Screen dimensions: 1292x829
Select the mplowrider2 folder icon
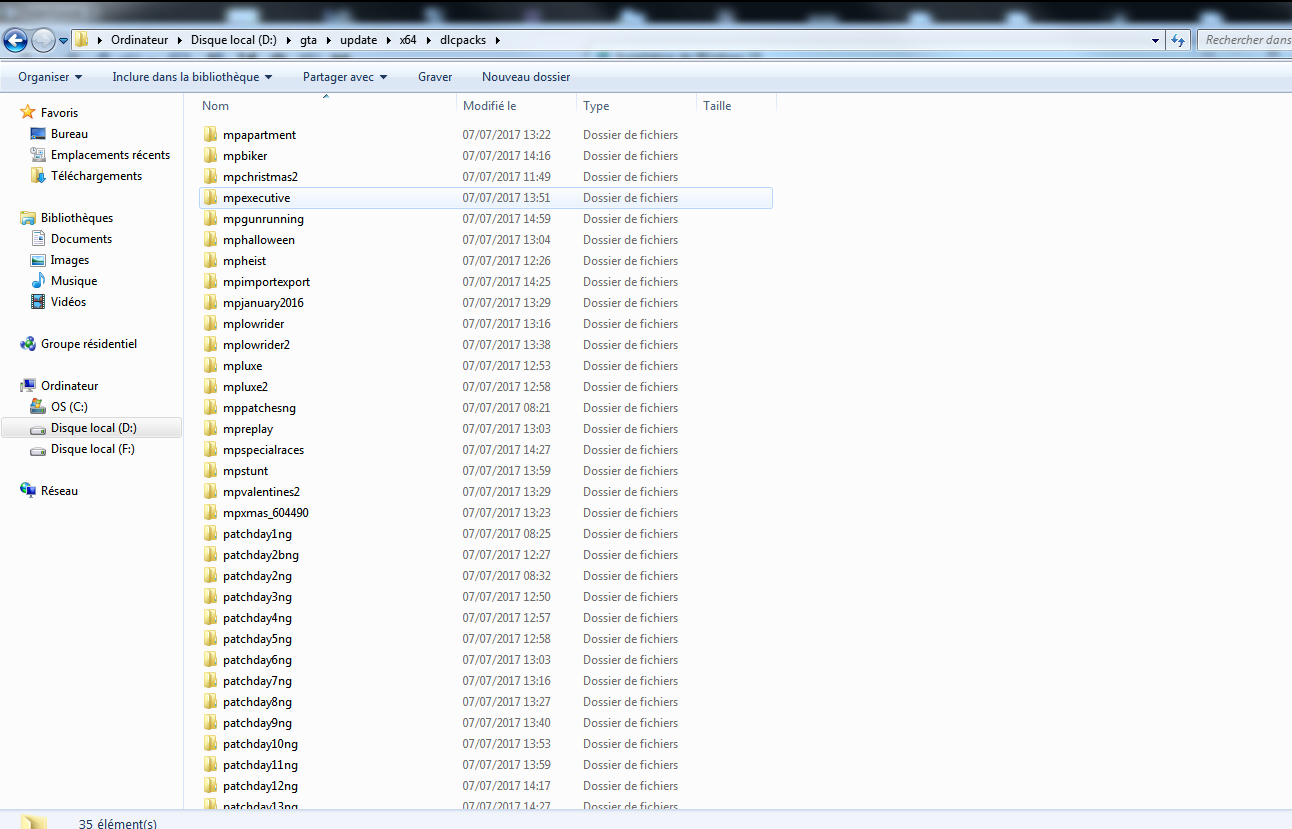tap(210, 344)
